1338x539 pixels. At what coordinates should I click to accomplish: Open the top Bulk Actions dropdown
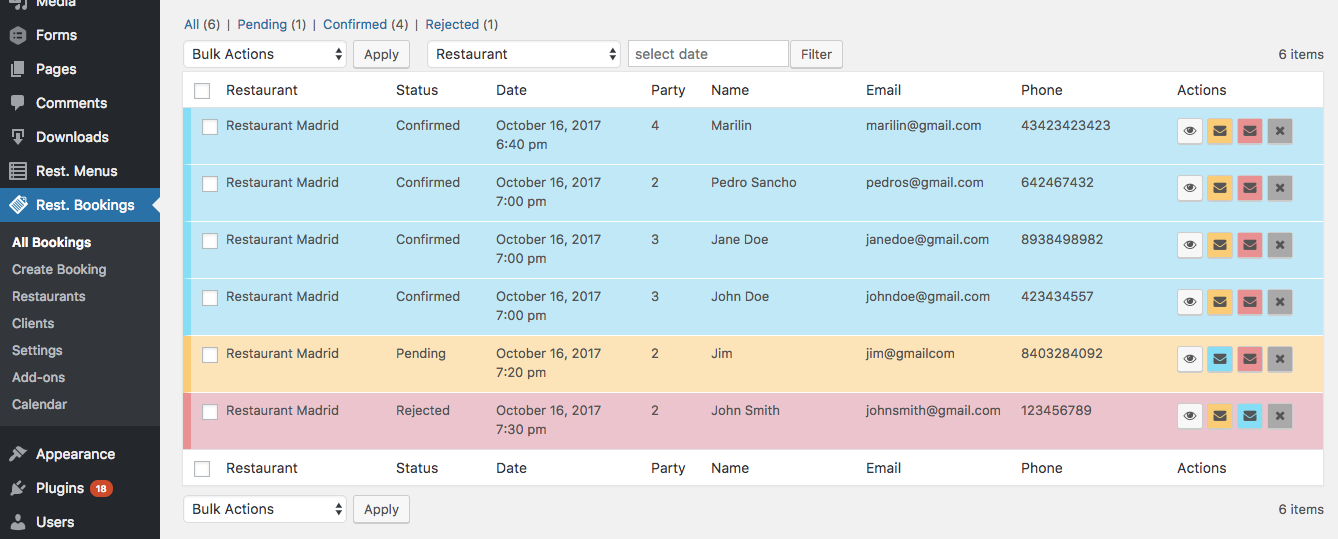(265, 54)
